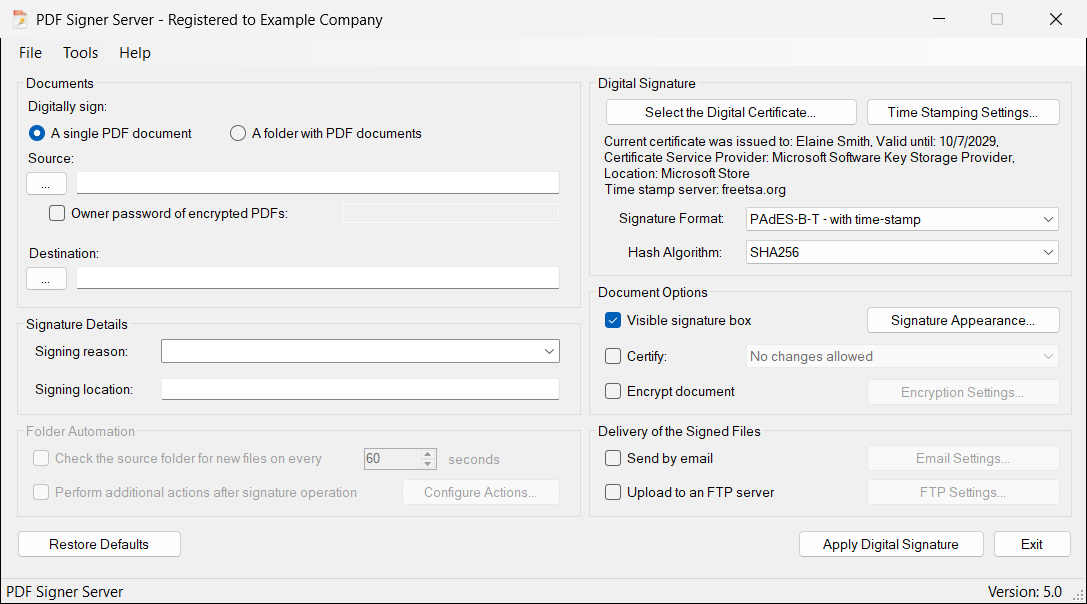Open Signature Appearance settings
This screenshot has width=1087, height=604.
(x=963, y=320)
